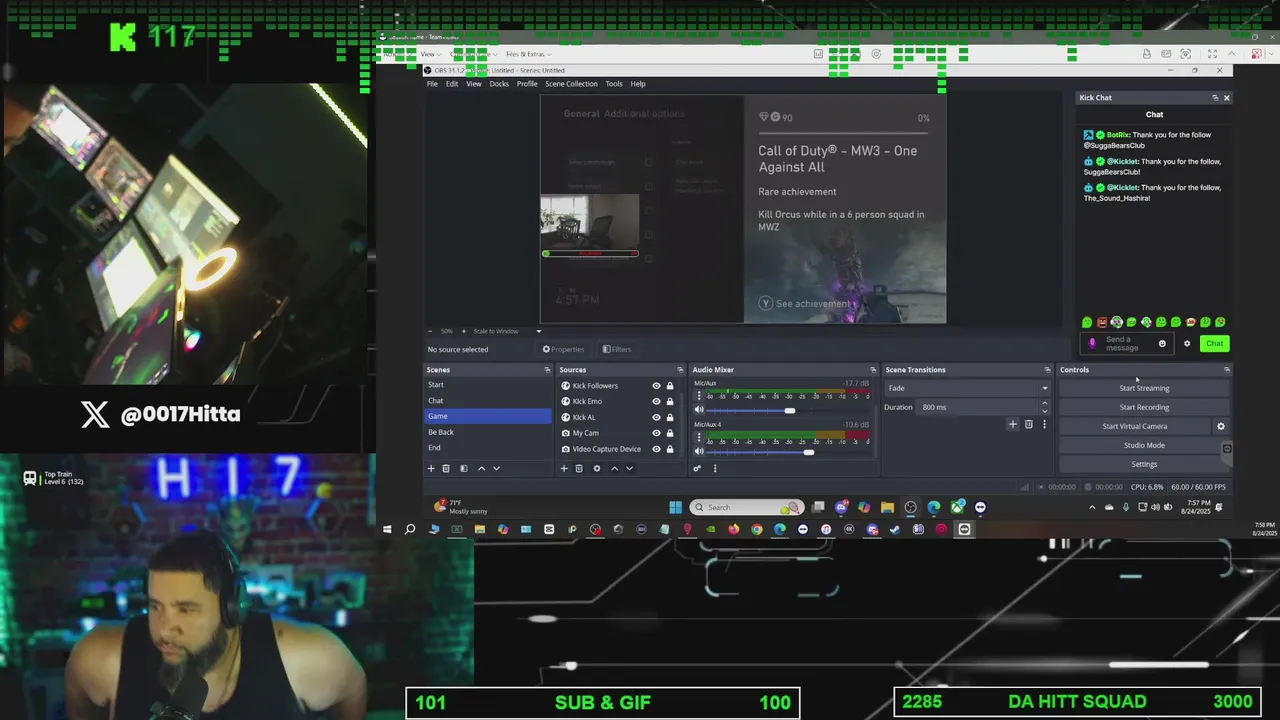Move the scene up in the Scenes list
This screenshot has height=720, width=1280.
(481, 468)
